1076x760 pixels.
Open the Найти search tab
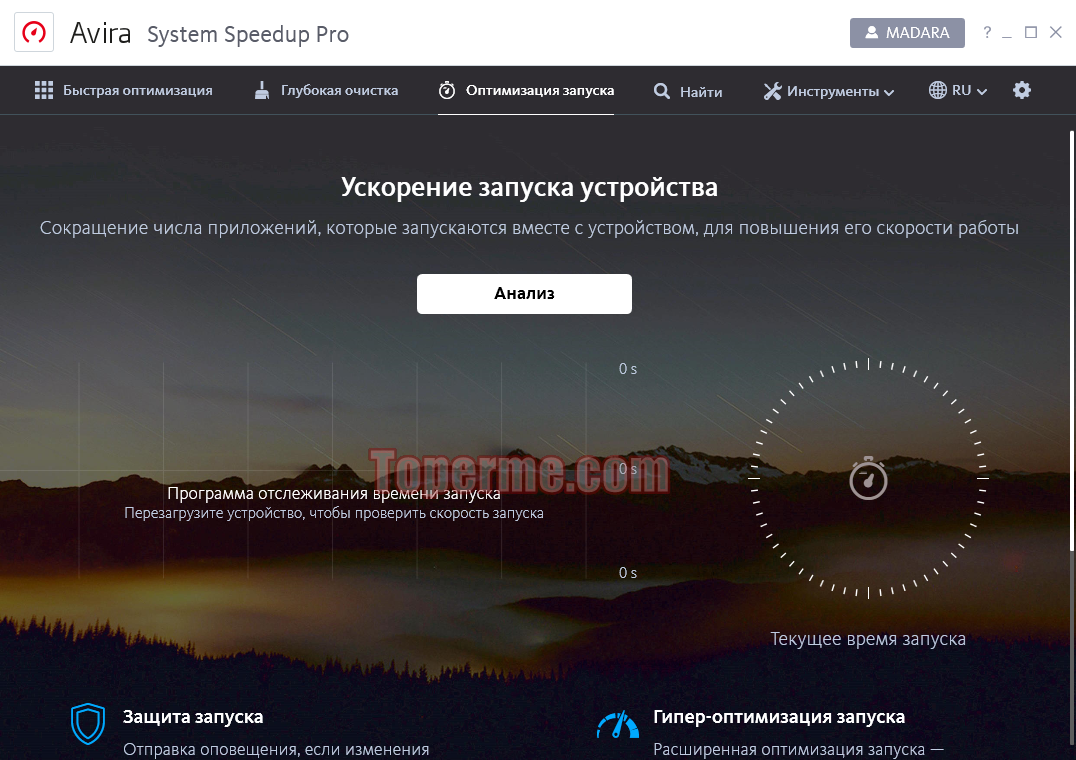(688, 91)
